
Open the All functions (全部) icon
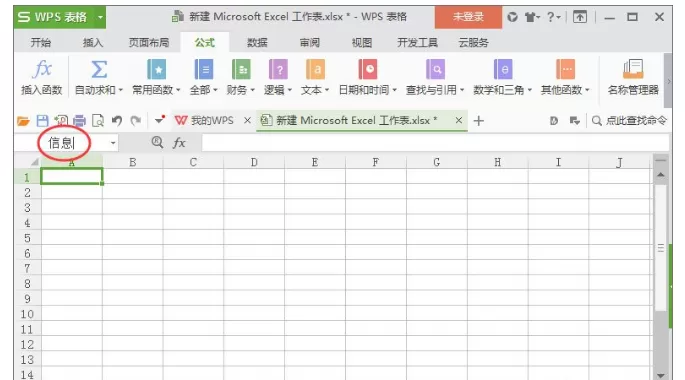click(x=203, y=69)
